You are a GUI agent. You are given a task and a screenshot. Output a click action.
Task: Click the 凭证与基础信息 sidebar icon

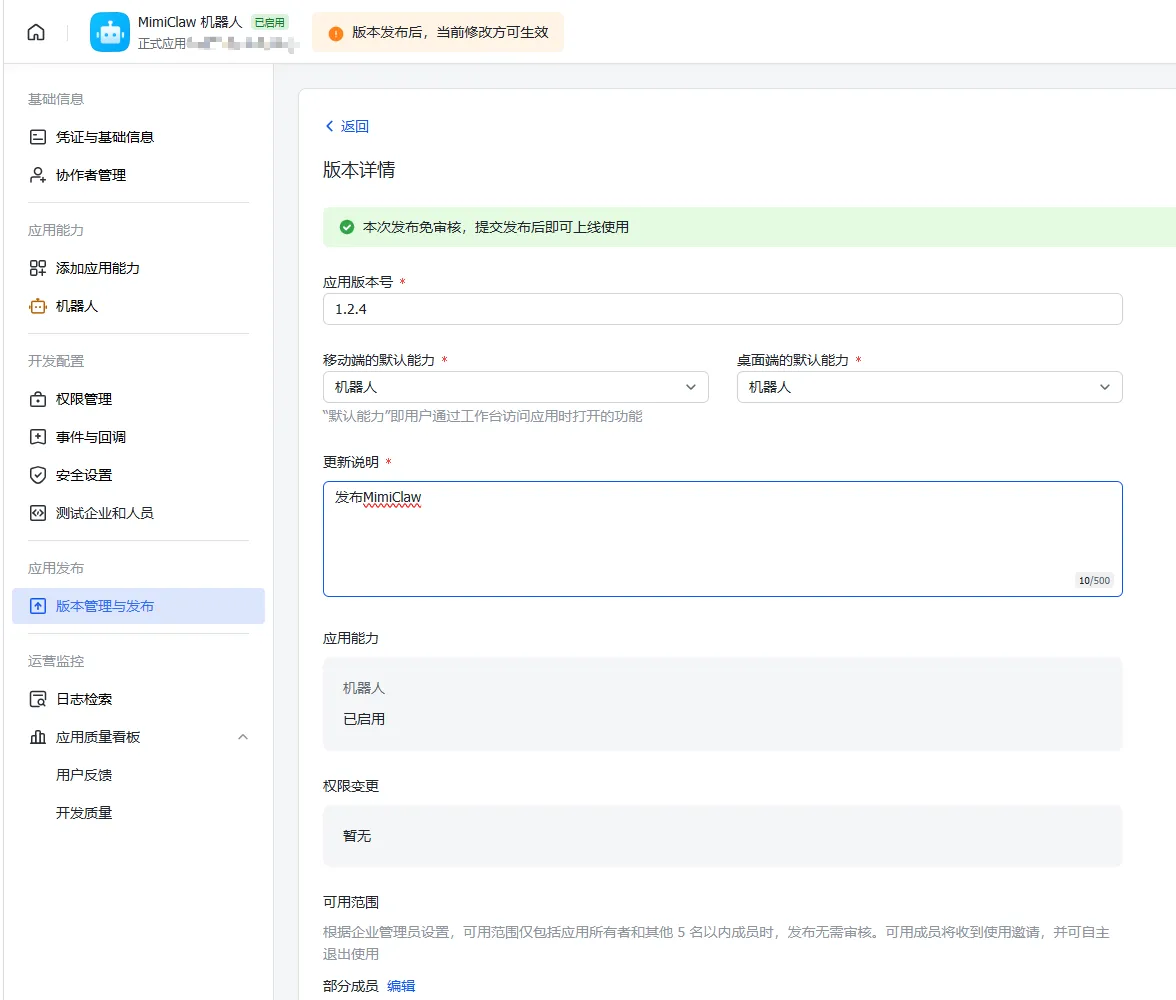tap(38, 137)
